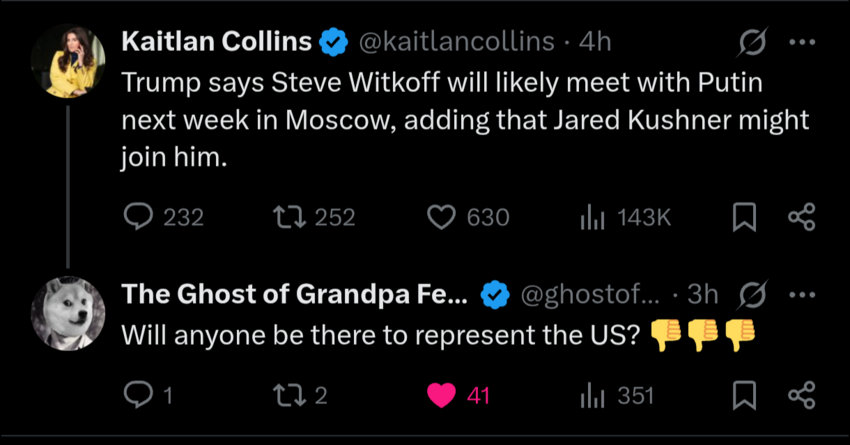Bookmark Kaitlan Collins' post
Screen dimensions: 850x445
click(743, 217)
